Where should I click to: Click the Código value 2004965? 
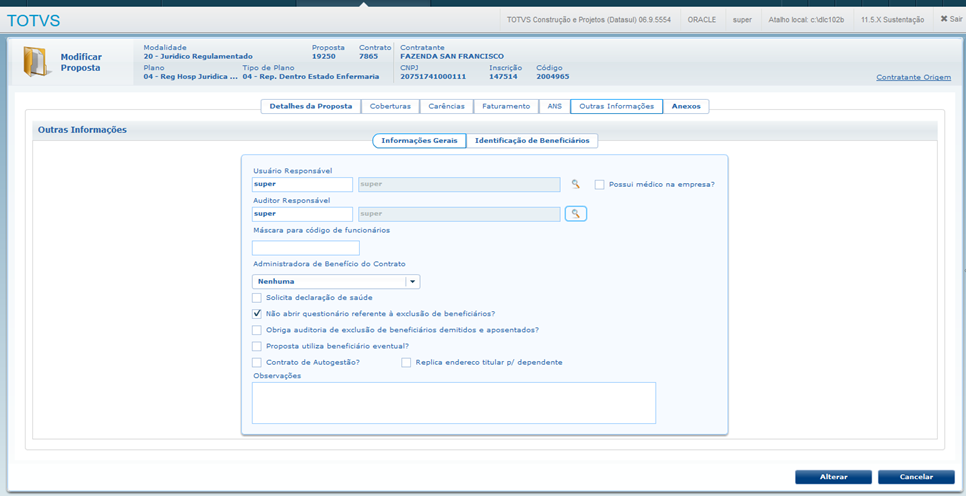pos(553,76)
